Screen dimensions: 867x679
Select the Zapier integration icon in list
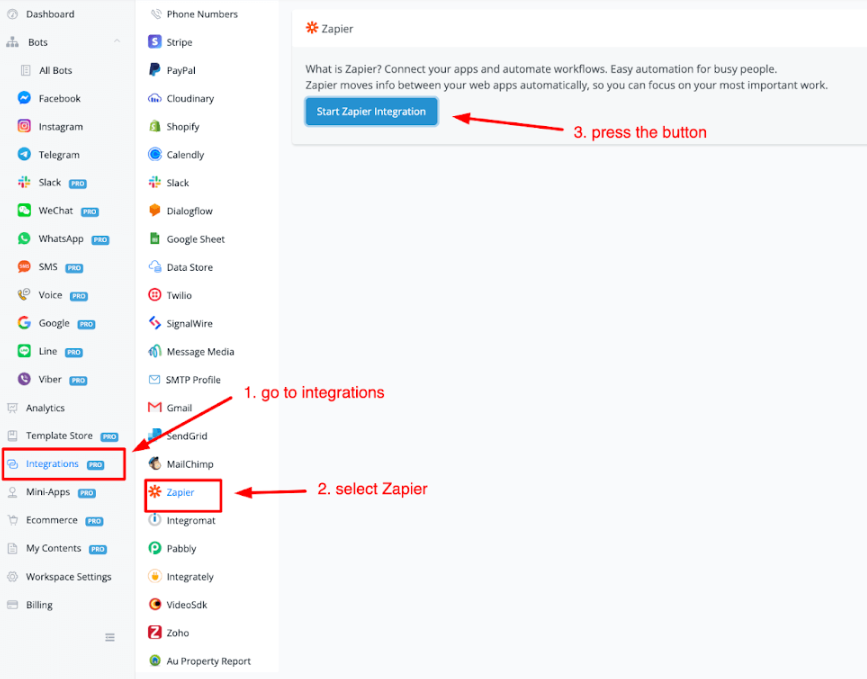[x=155, y=493]
